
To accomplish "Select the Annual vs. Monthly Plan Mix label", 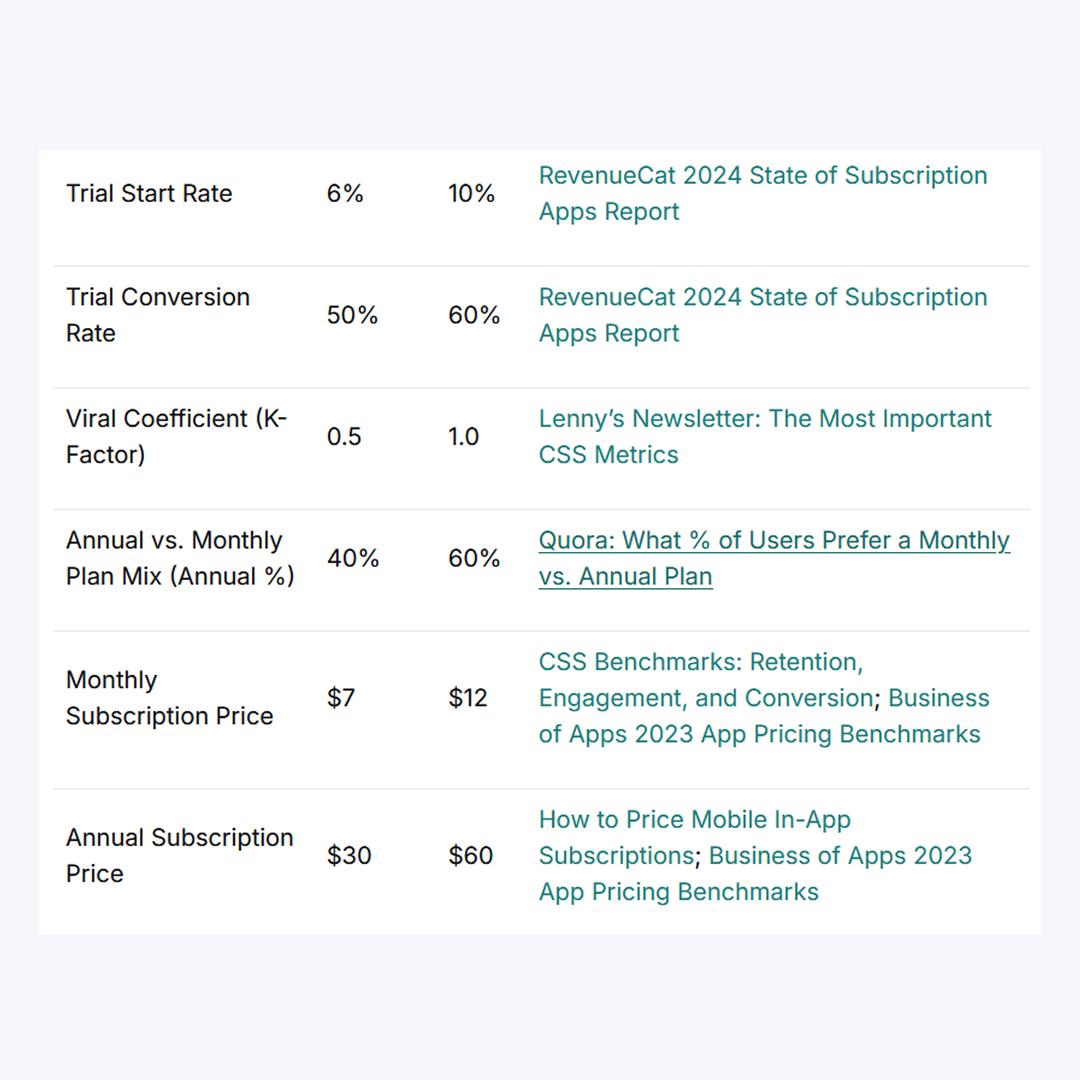I will tap(180, 559).
